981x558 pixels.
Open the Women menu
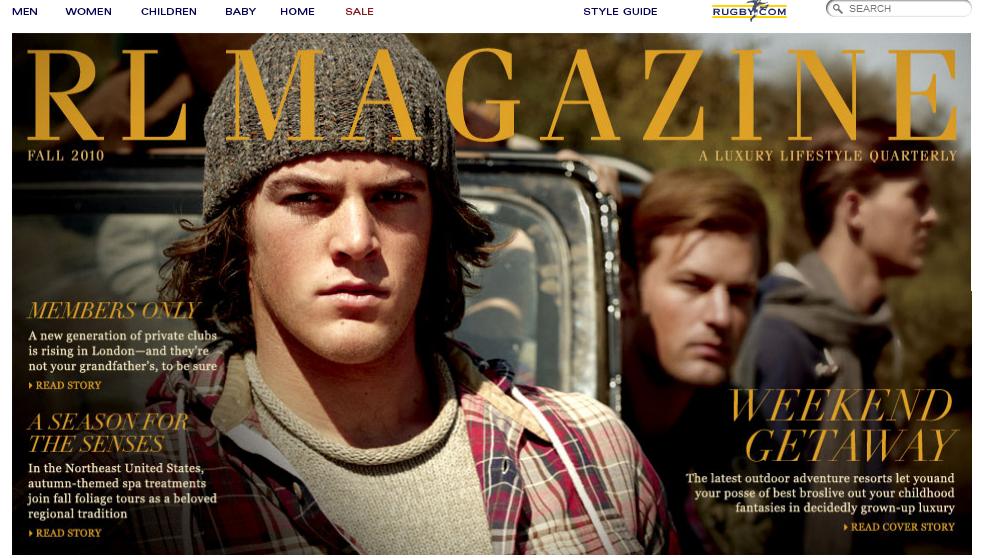(x=88, y=11)
